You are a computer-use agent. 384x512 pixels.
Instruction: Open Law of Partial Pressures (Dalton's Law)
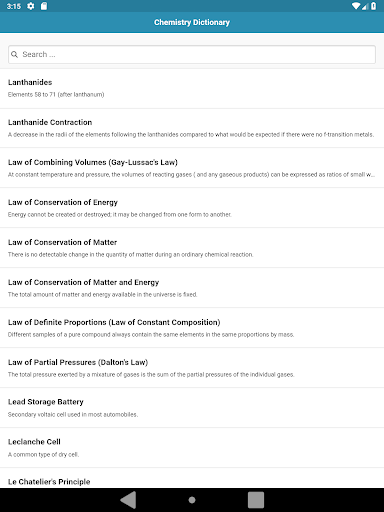point(192,368)
